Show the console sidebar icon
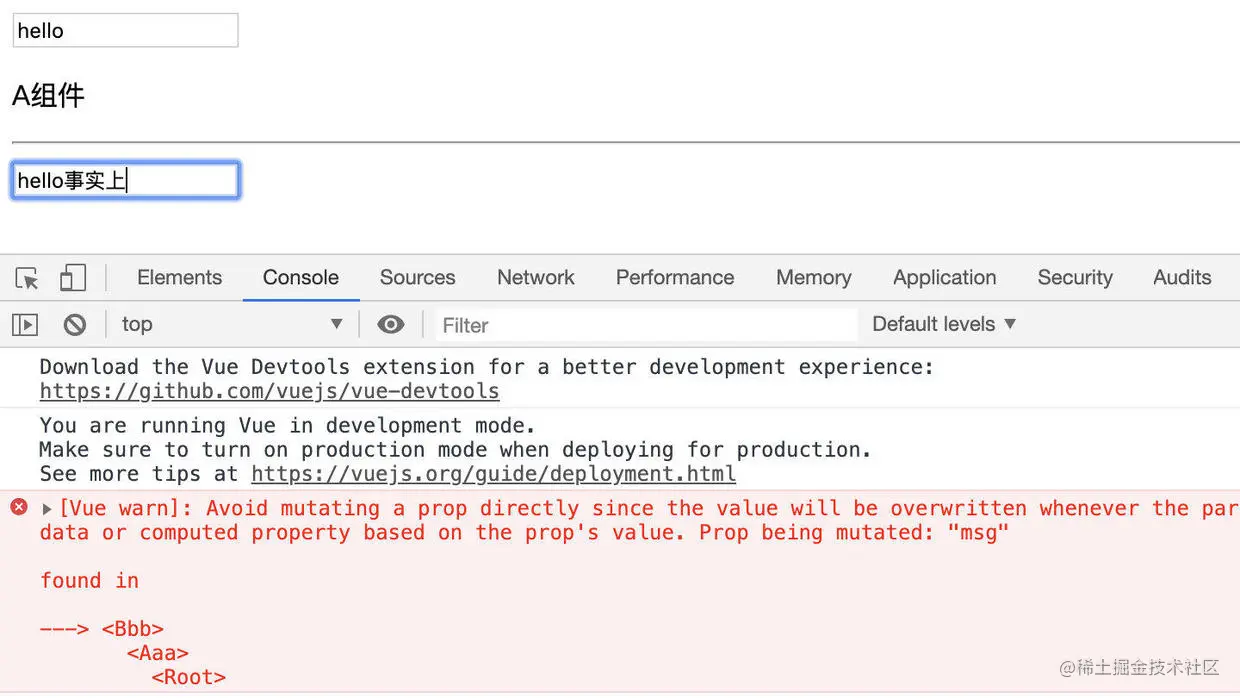The image size is (1240, 698). 25,324
